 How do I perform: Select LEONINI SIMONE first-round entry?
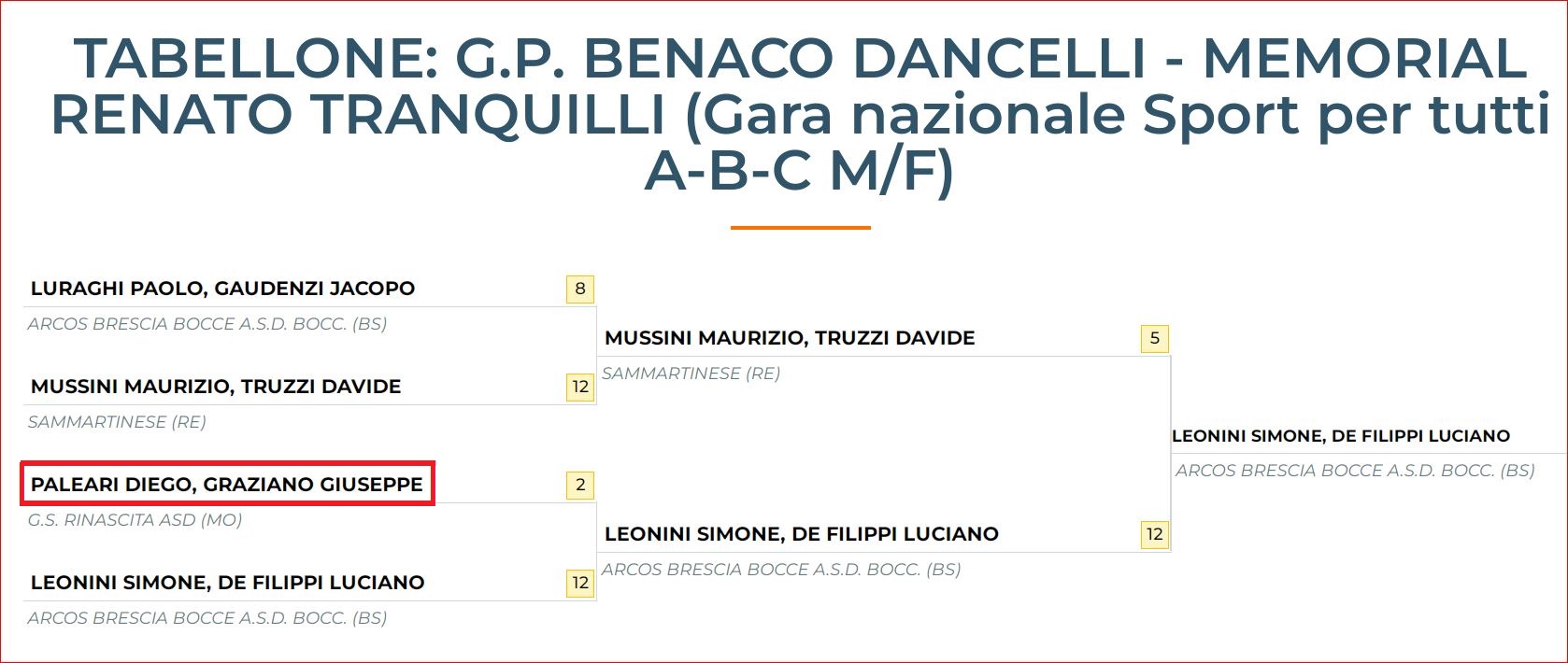(227, 583)
